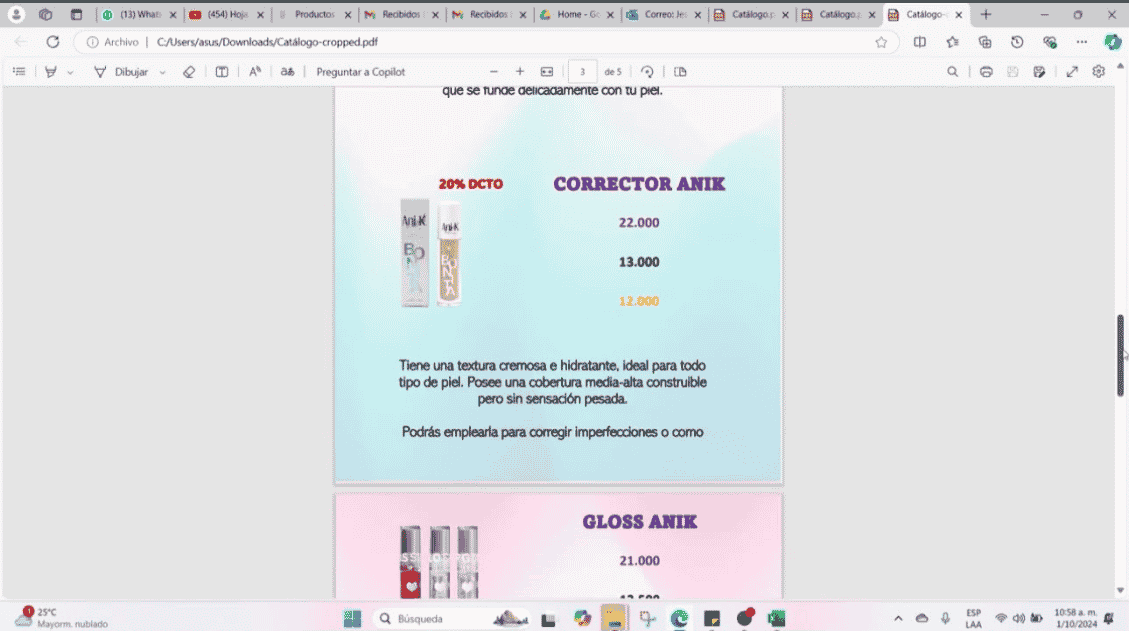Click the 20% DCTO label
The width and height of the screenshot is (1129, 631).
471,184
